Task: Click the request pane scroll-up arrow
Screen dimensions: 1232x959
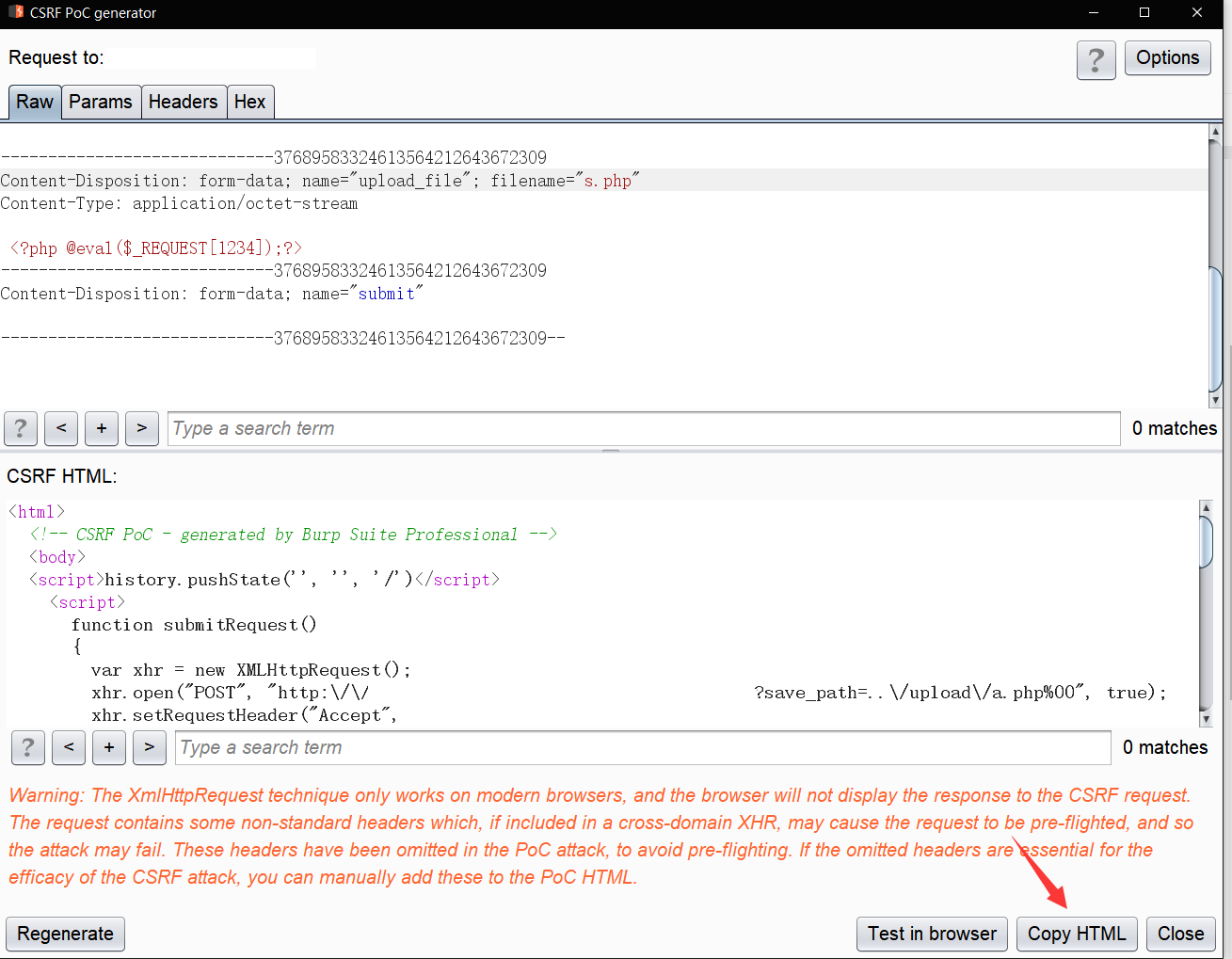Action: click(x=1215, y=132)
